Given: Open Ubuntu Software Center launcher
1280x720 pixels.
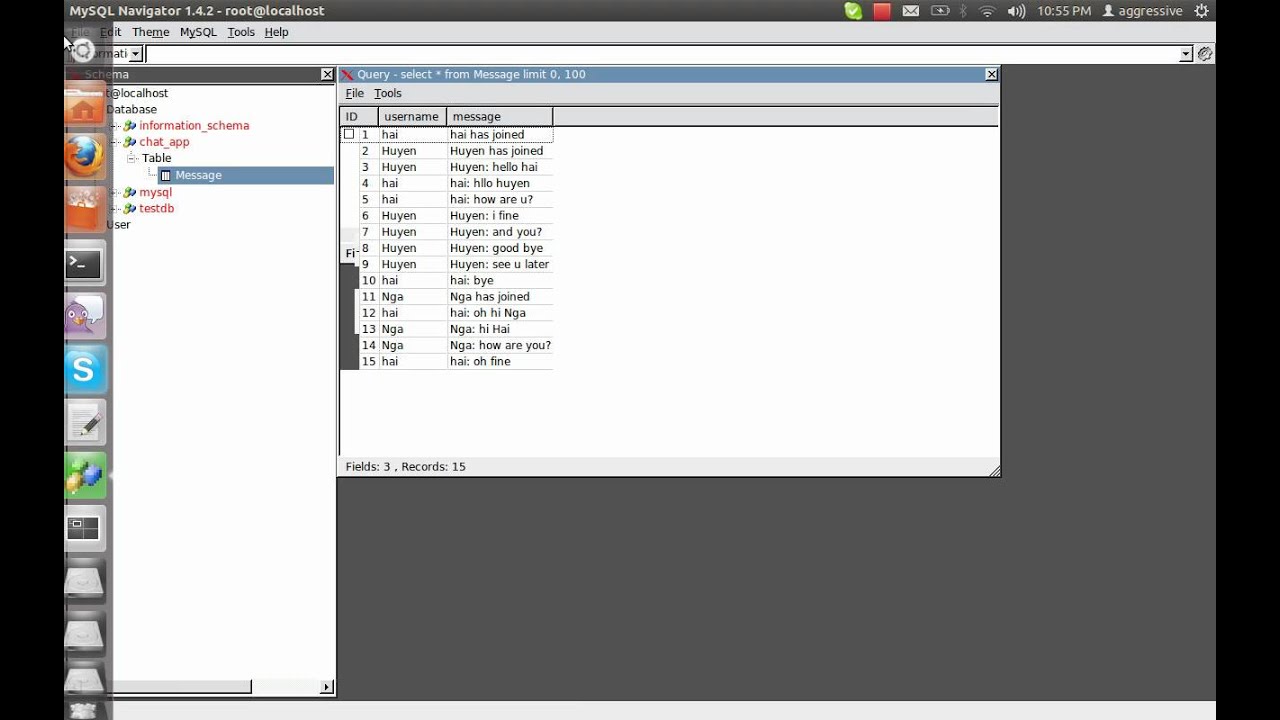Looking at the screenshot, I should [85, 210].
